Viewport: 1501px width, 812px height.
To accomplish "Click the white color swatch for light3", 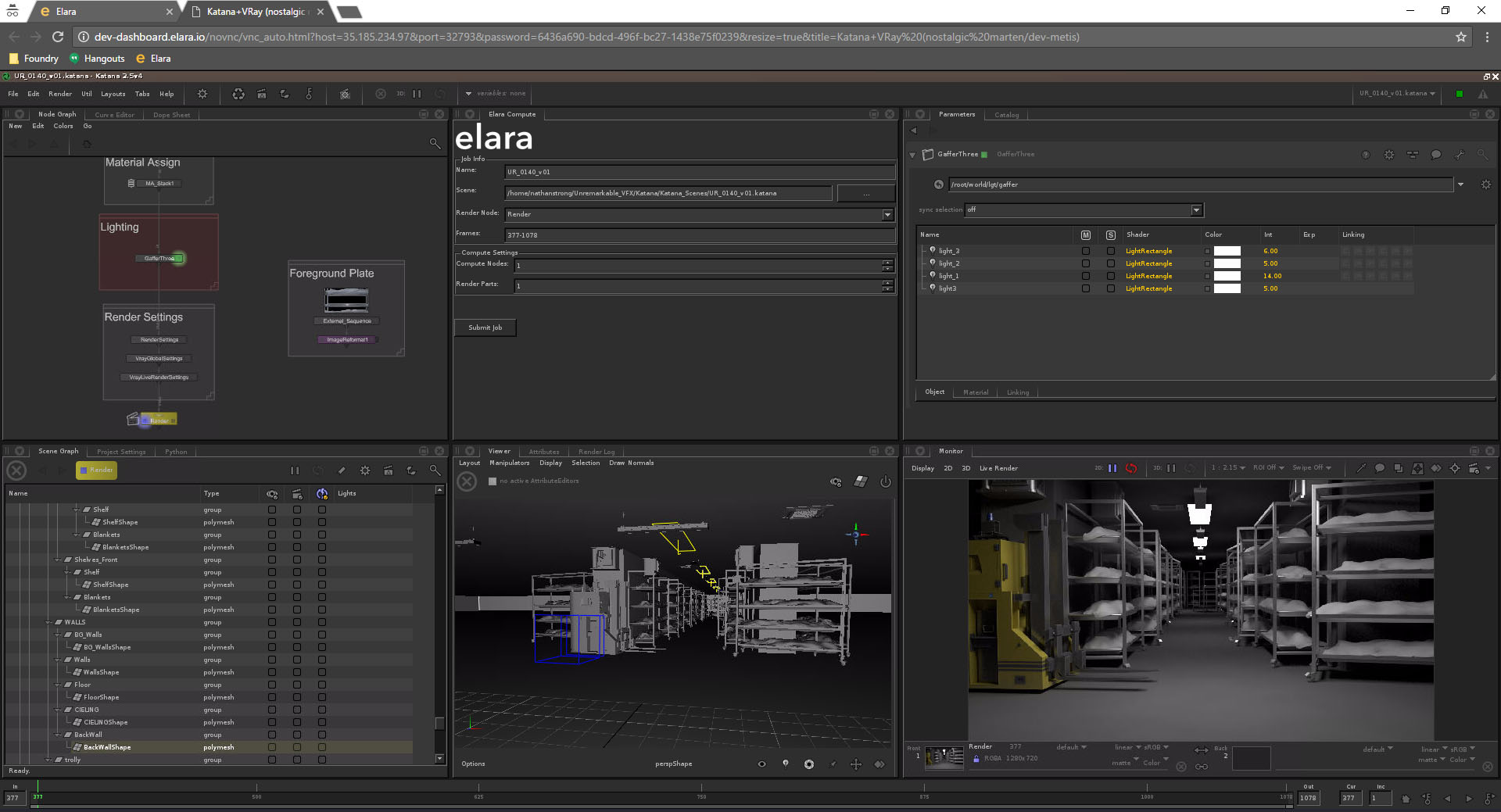I will click(x=1227, y=288).
